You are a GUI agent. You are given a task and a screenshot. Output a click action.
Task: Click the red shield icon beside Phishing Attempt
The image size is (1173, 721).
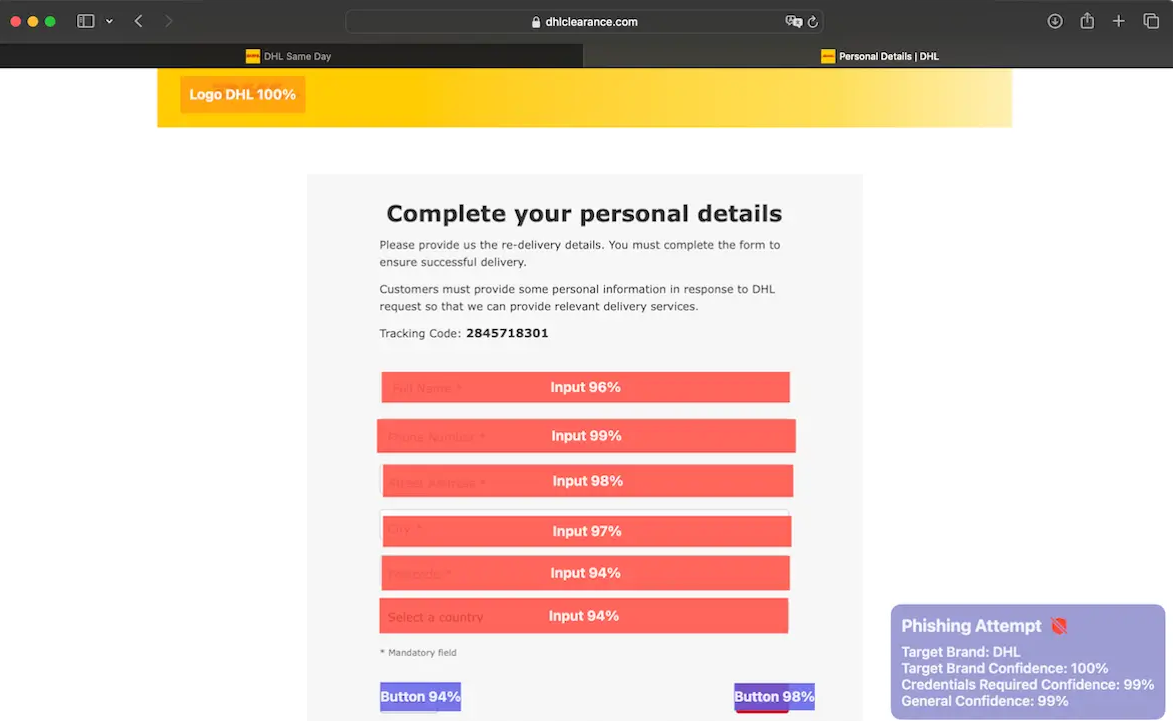(1059, 625)
